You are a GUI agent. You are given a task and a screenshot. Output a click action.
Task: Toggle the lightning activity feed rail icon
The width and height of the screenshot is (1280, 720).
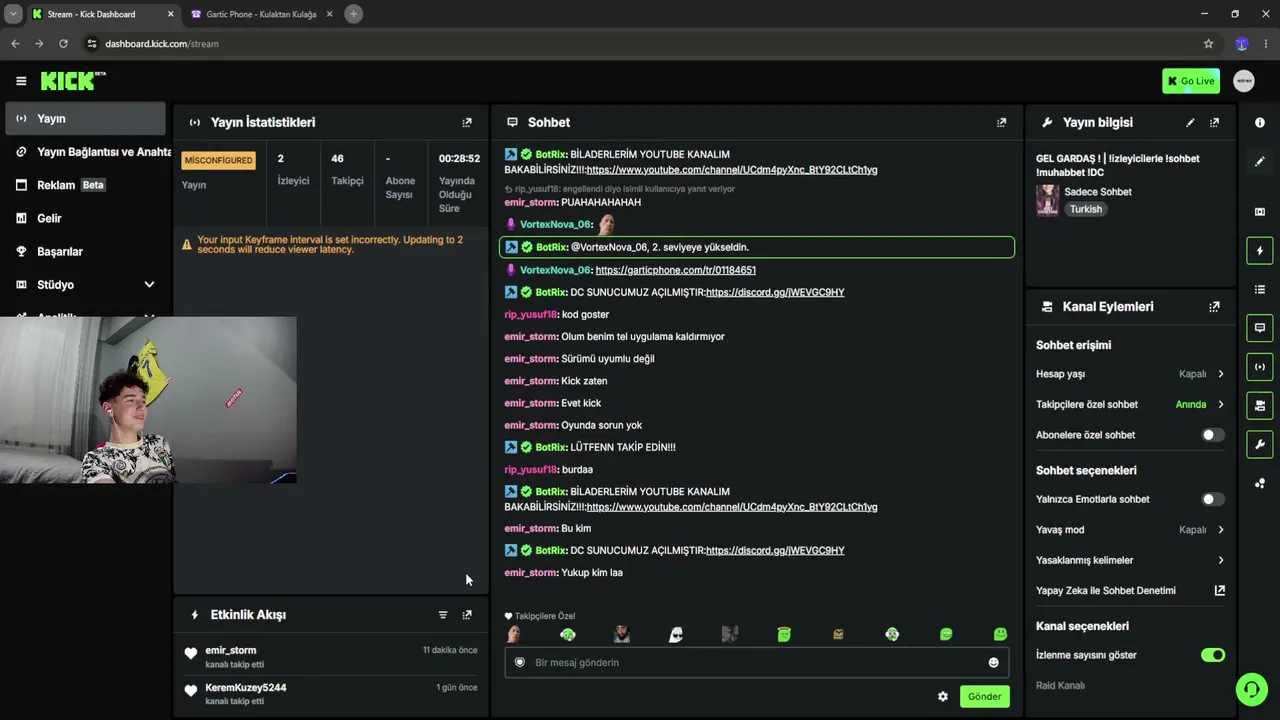(x=1260, y=250)
